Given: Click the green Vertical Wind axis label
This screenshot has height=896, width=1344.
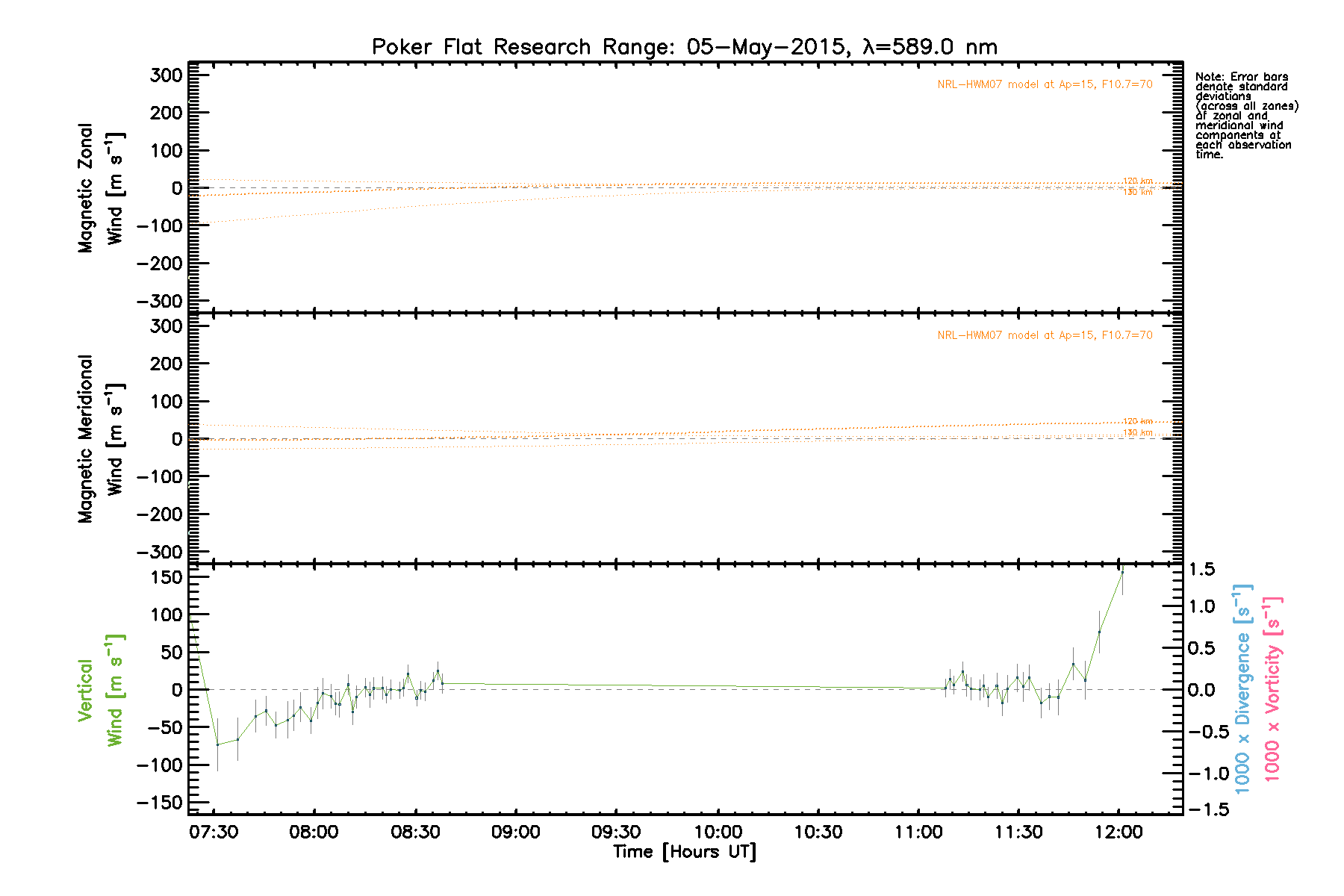Looking at the screenshot, I should tap(100, 690).
